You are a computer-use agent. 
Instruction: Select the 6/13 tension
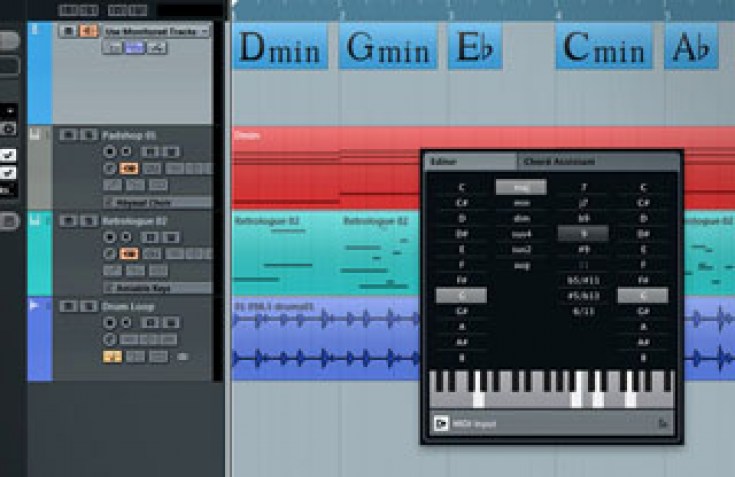click(583, 311)
